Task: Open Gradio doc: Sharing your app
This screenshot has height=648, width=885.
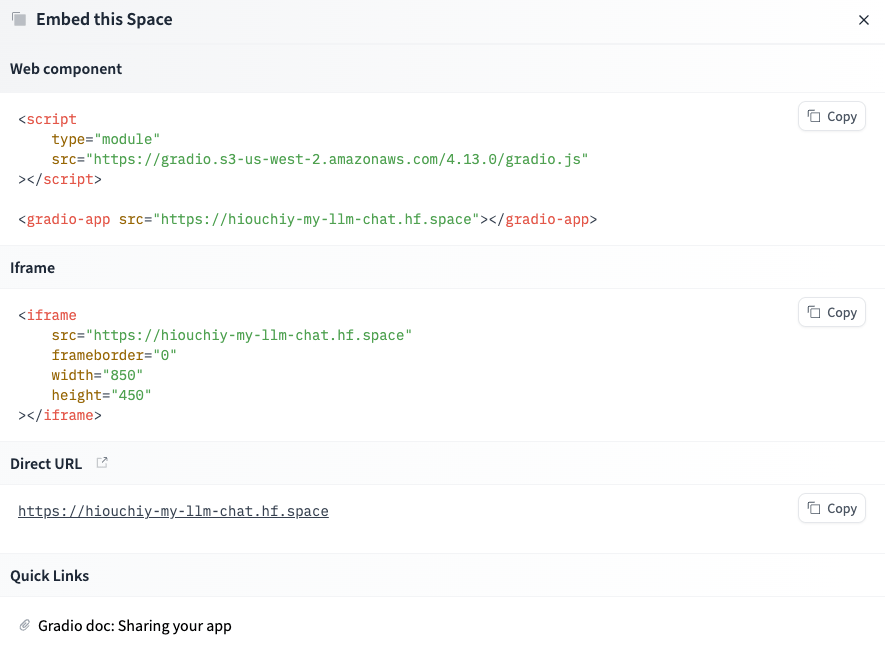Action: click(135, 625)
